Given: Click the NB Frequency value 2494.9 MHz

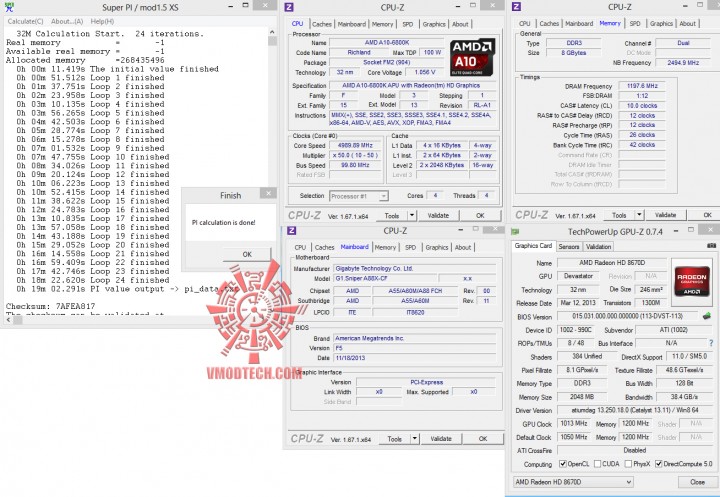Looking at the screenshot, I should [x=683, y=62].
